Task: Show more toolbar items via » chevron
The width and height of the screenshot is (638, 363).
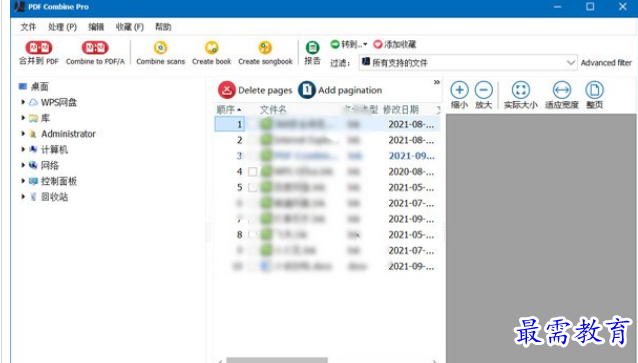Action: tap(437, 82)
